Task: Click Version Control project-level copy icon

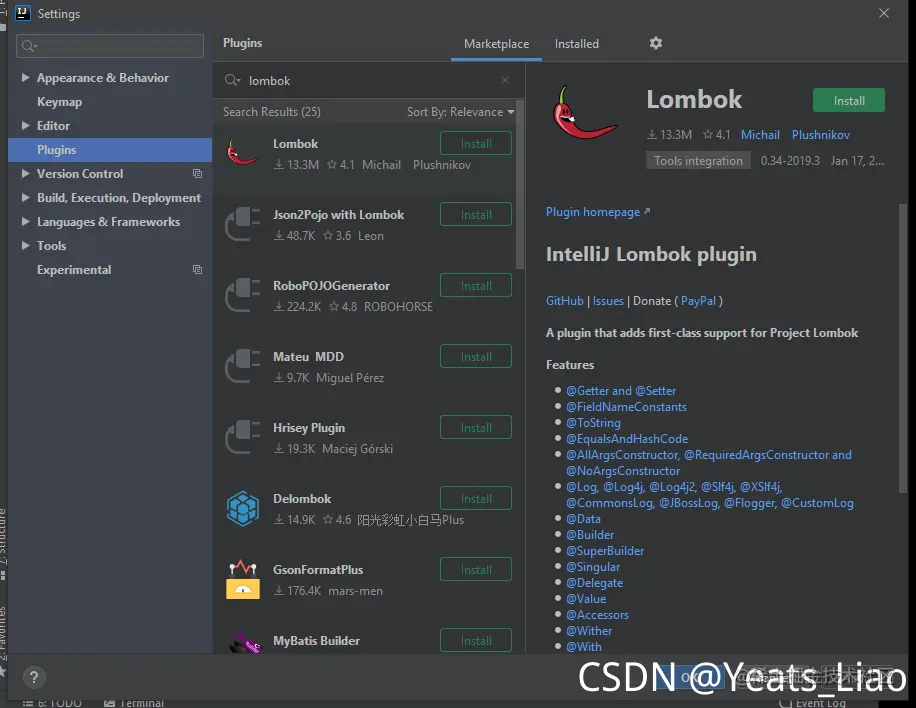Action: tap(197, 173)
